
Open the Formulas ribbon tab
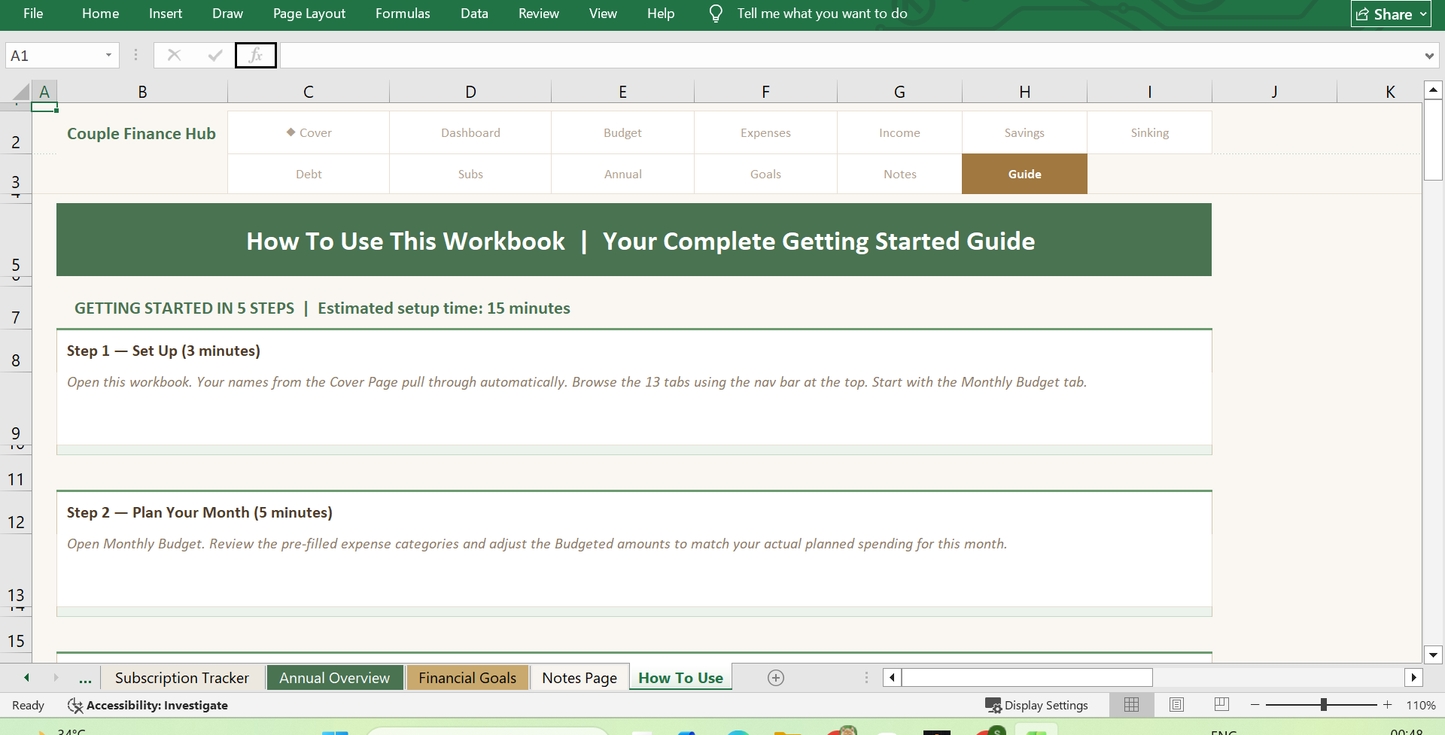point(403,13)
